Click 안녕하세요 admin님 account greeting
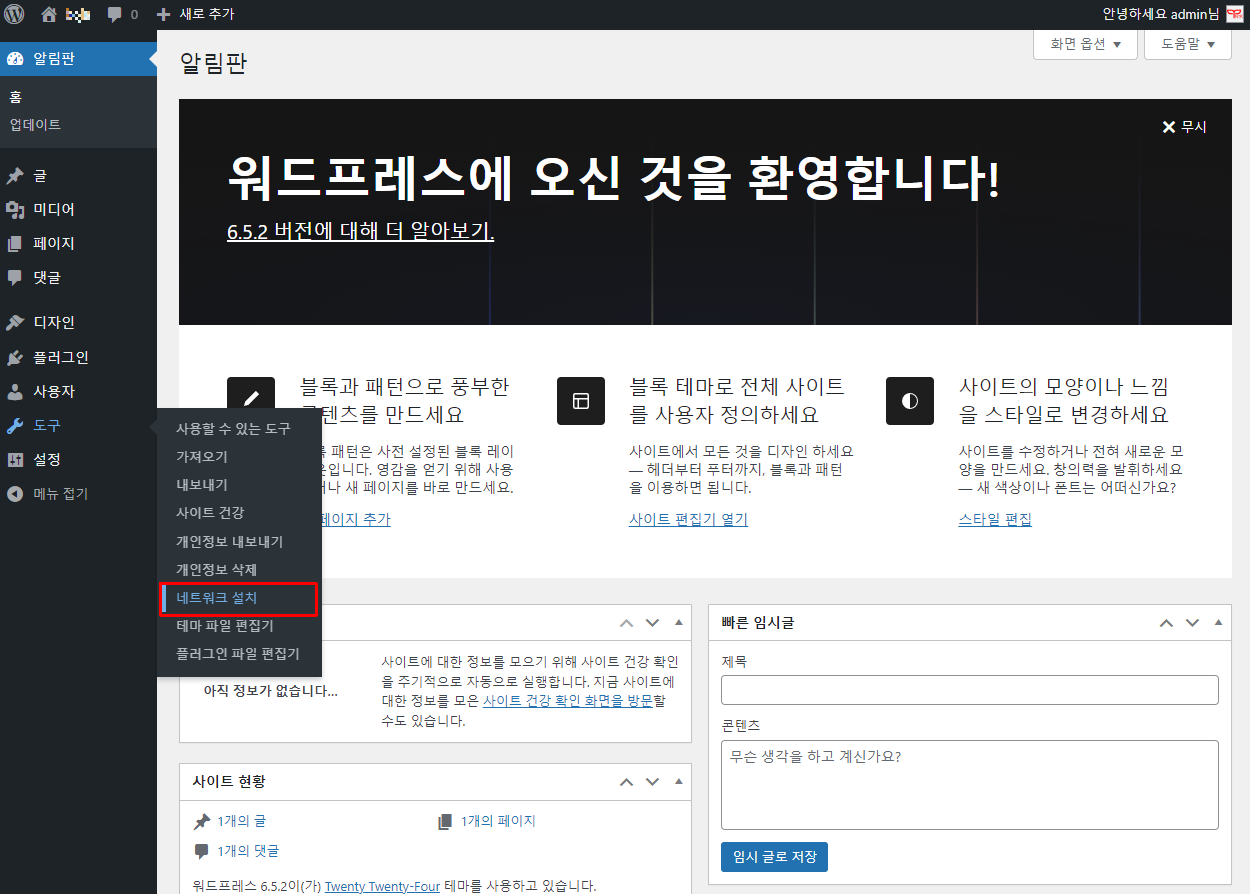The height and width of the screenshot is (894, 1250). tap(1161, 14)
